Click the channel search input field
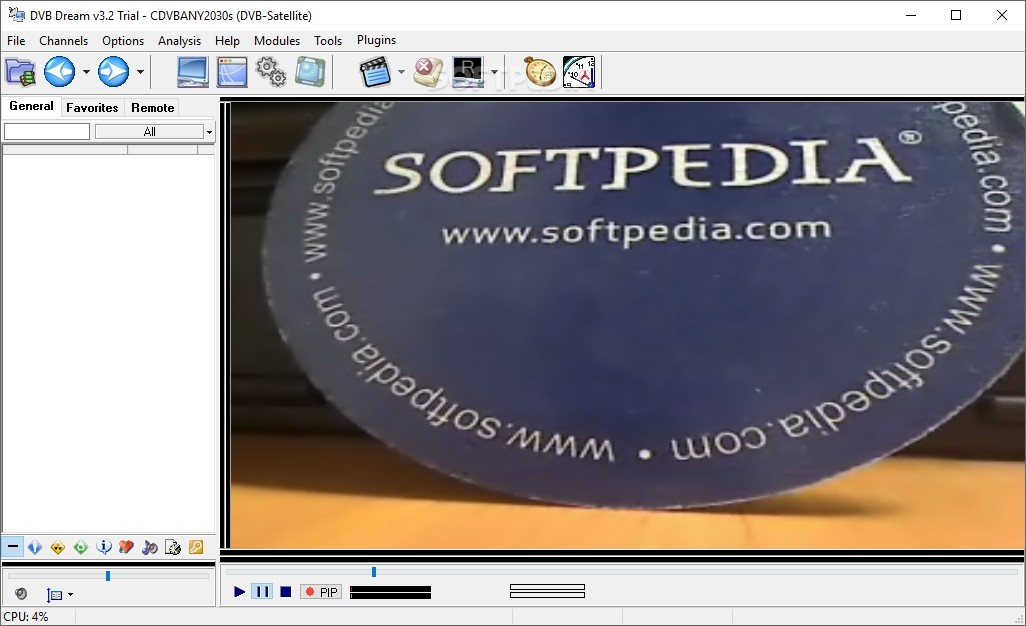The image size is (1026, 626). click(47, 132)
